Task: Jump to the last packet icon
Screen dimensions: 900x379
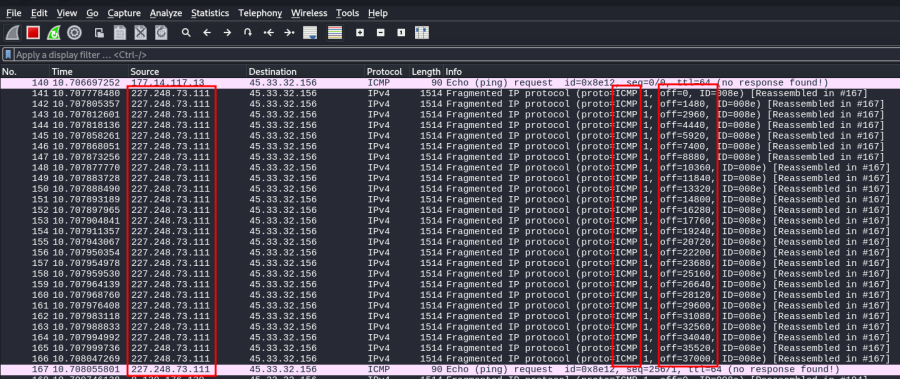Action: [289, 33]
